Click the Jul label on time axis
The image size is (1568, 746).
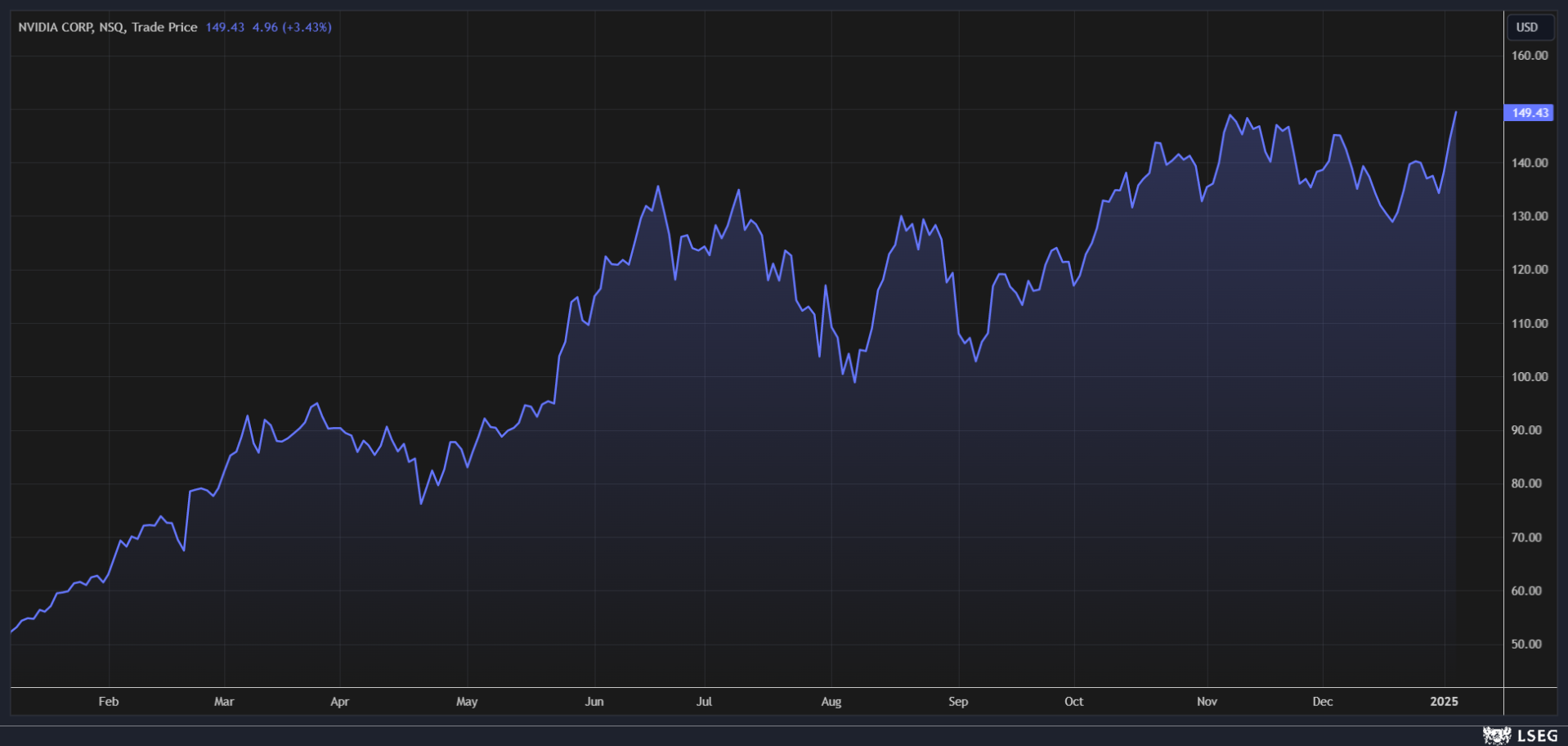pos(704,701)
